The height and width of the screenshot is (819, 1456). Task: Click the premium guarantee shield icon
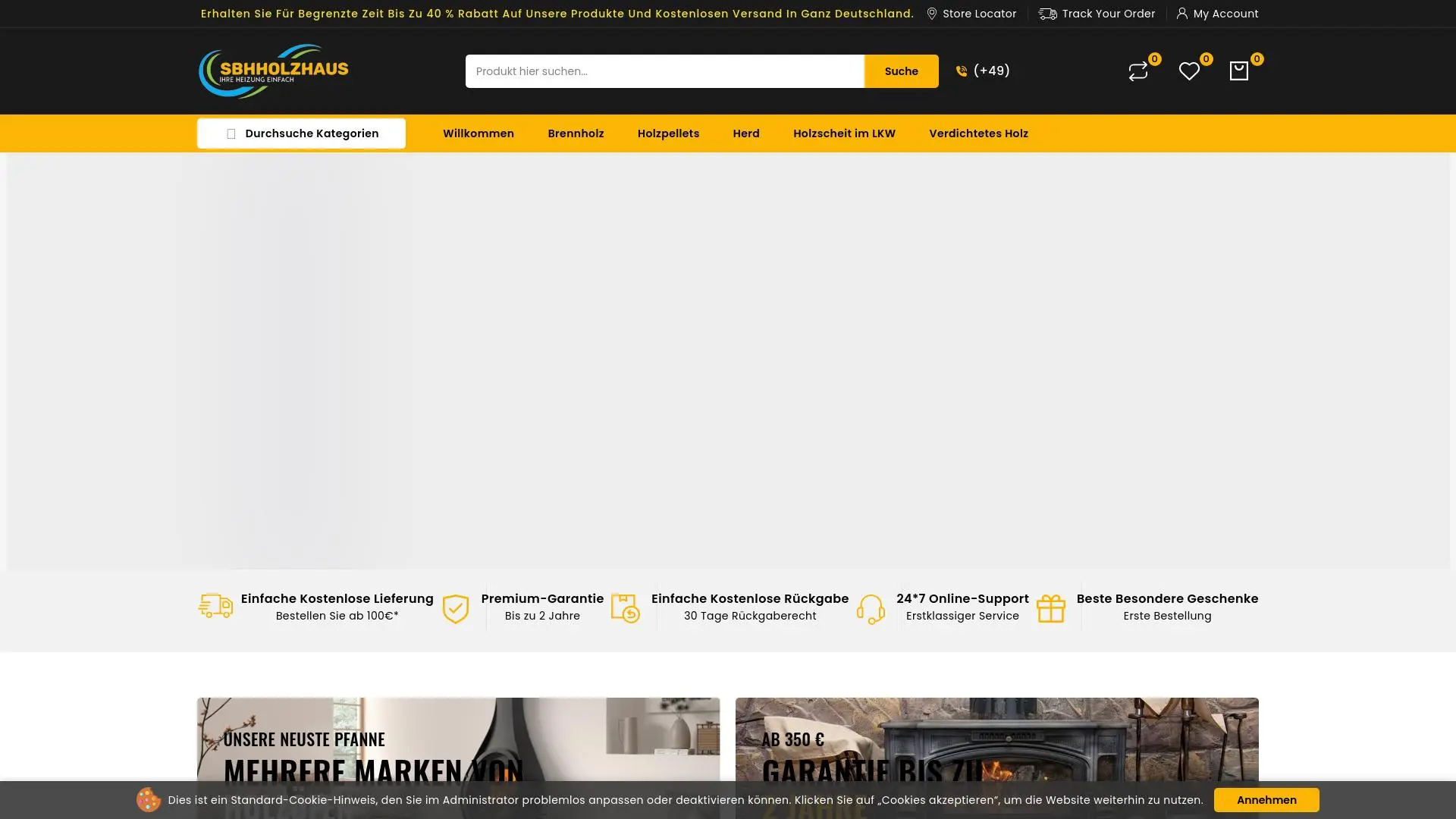click(x=456, y=608)
